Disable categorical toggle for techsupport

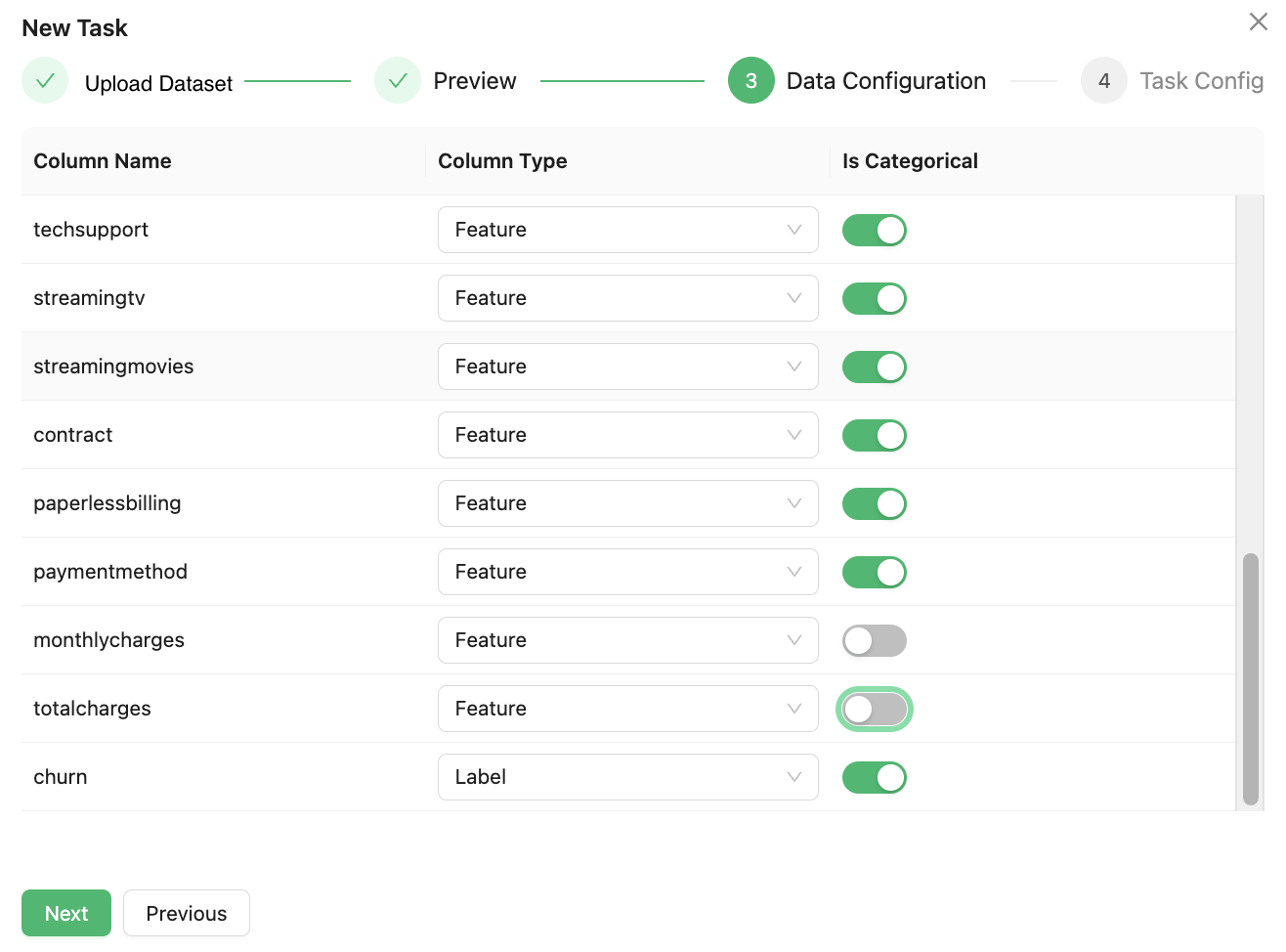tap(874, 230)
